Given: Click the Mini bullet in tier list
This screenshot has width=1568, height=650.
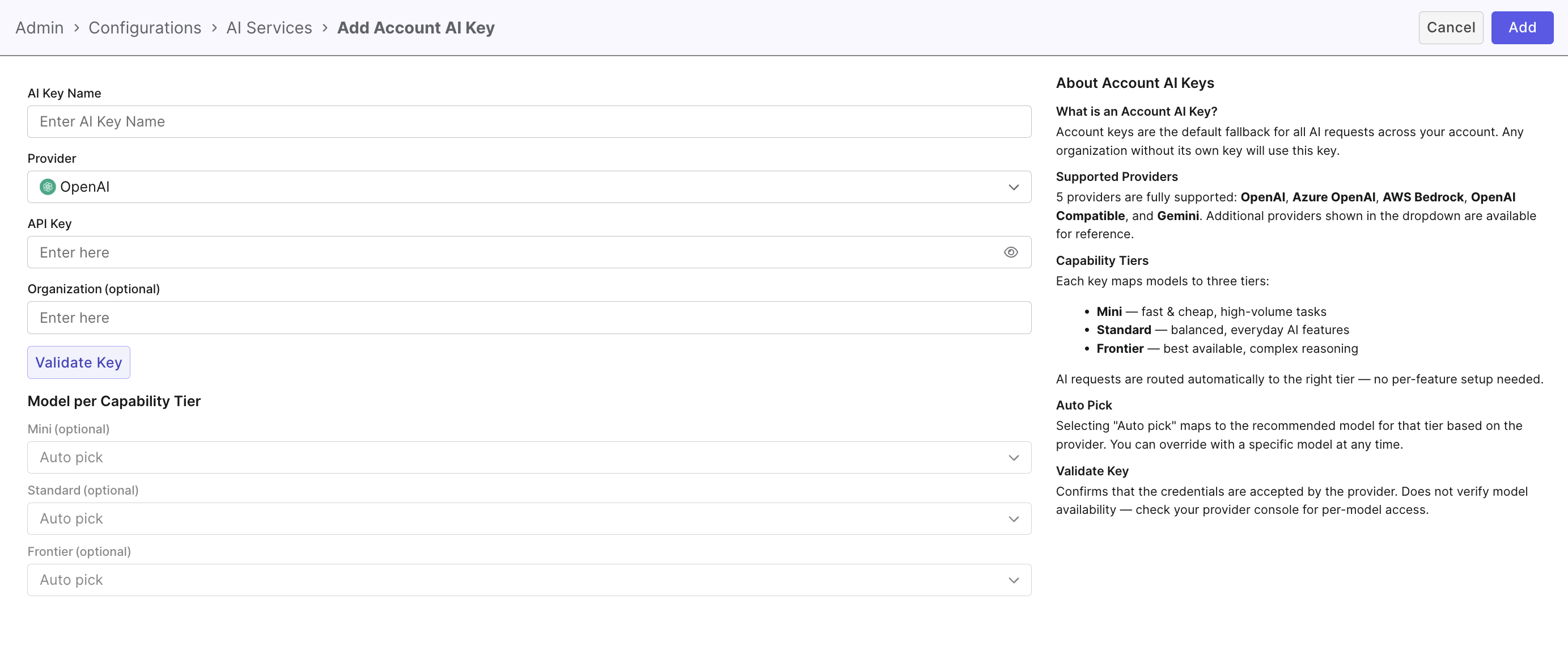Looking at the screenshot, I should click(x=1211, y=312).
